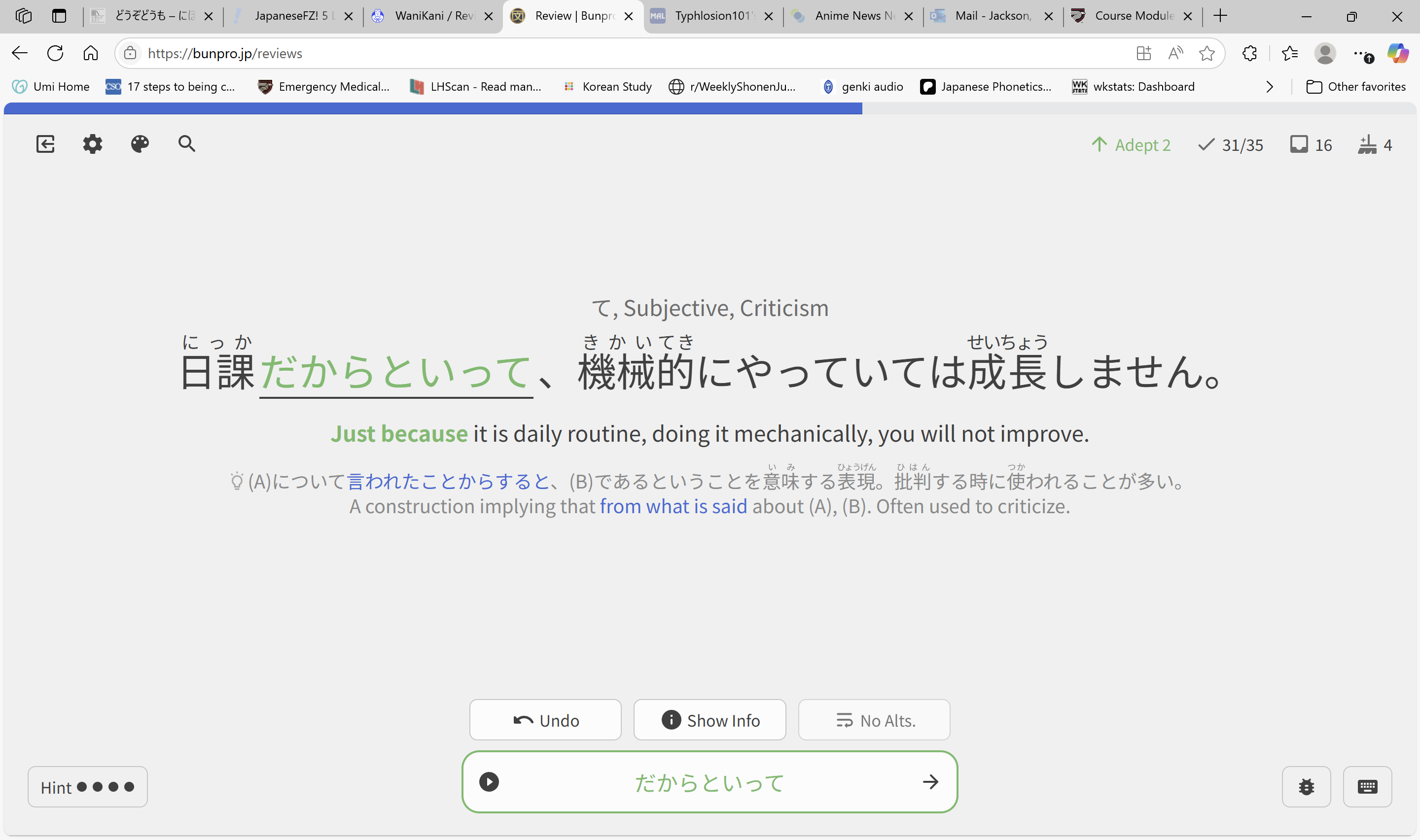Click the review session progress bar
Viewport: 1420px width, 840px height.
(x=710, y=108)
